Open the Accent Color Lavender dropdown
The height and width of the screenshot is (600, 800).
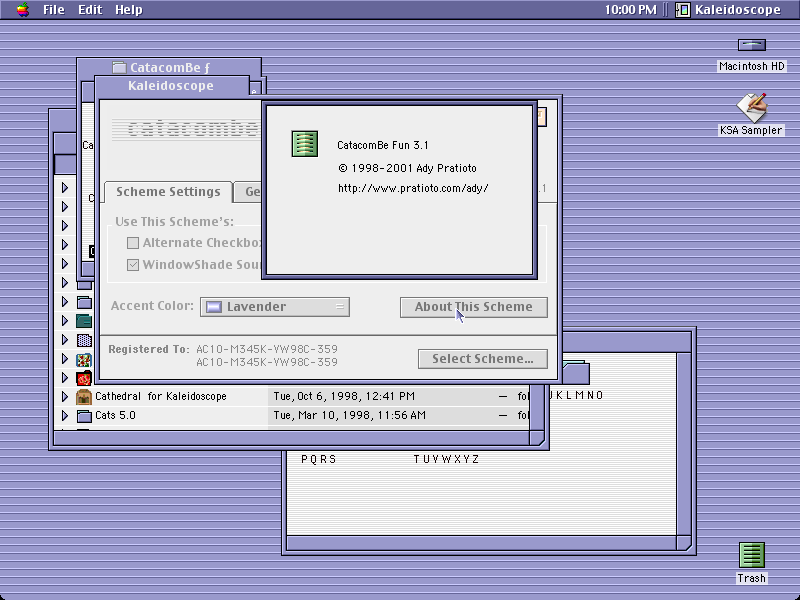click(x=274, y=307)
